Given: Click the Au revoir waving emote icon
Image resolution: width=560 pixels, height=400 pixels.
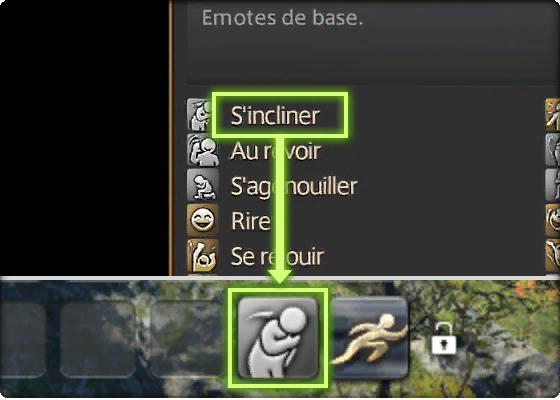Looking at the screenshot, I should (x=202, y=150).
